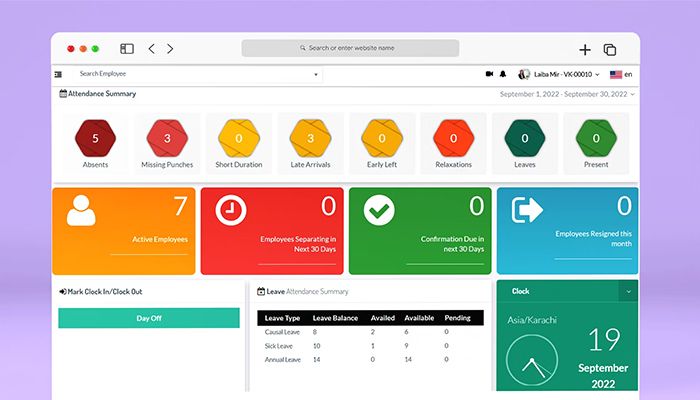Click the Pending column header
Screen dimensions: 700x400
458,318
